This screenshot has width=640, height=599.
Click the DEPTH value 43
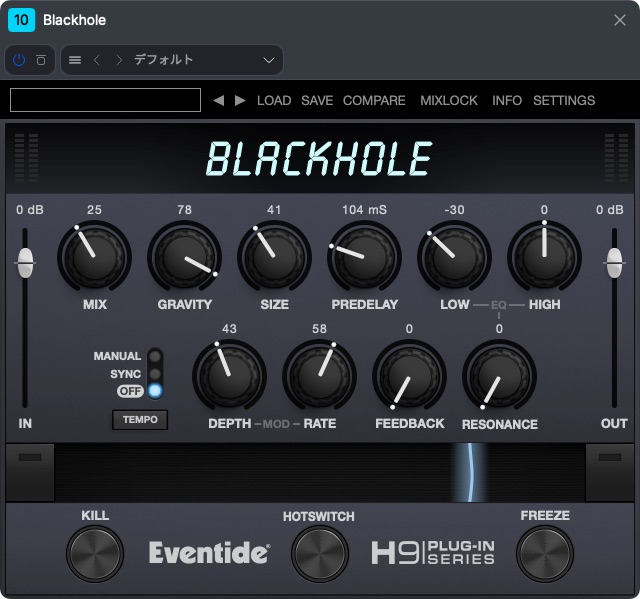[229, 329]
